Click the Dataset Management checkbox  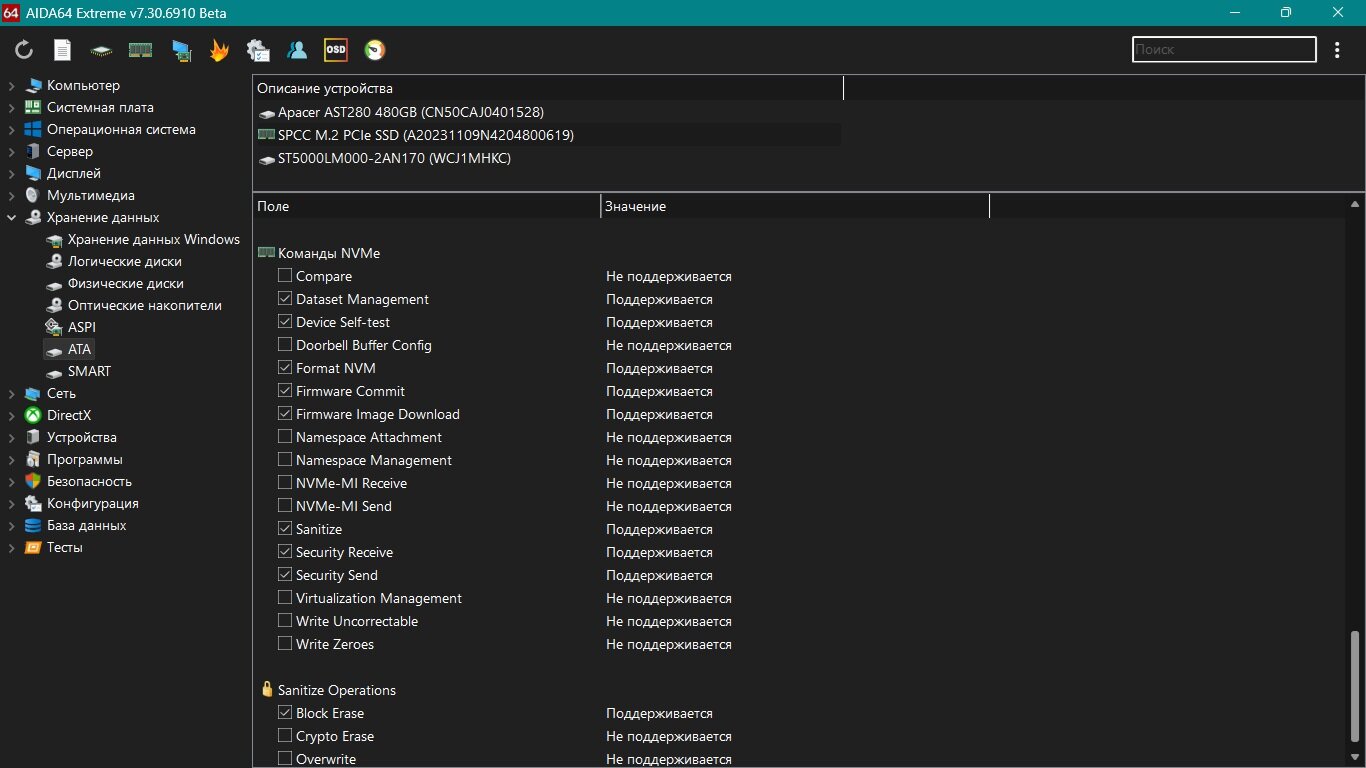285,299
